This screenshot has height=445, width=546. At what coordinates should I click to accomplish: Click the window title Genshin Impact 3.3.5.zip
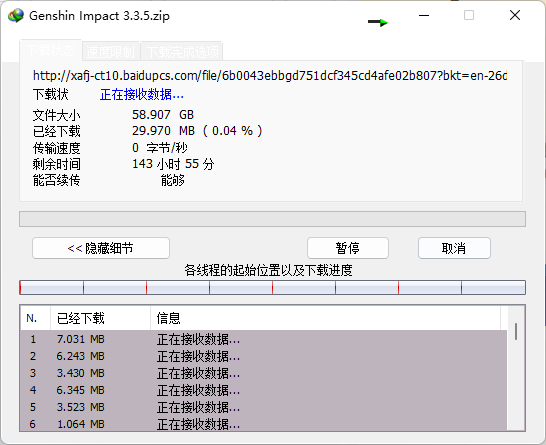point(99,16)
